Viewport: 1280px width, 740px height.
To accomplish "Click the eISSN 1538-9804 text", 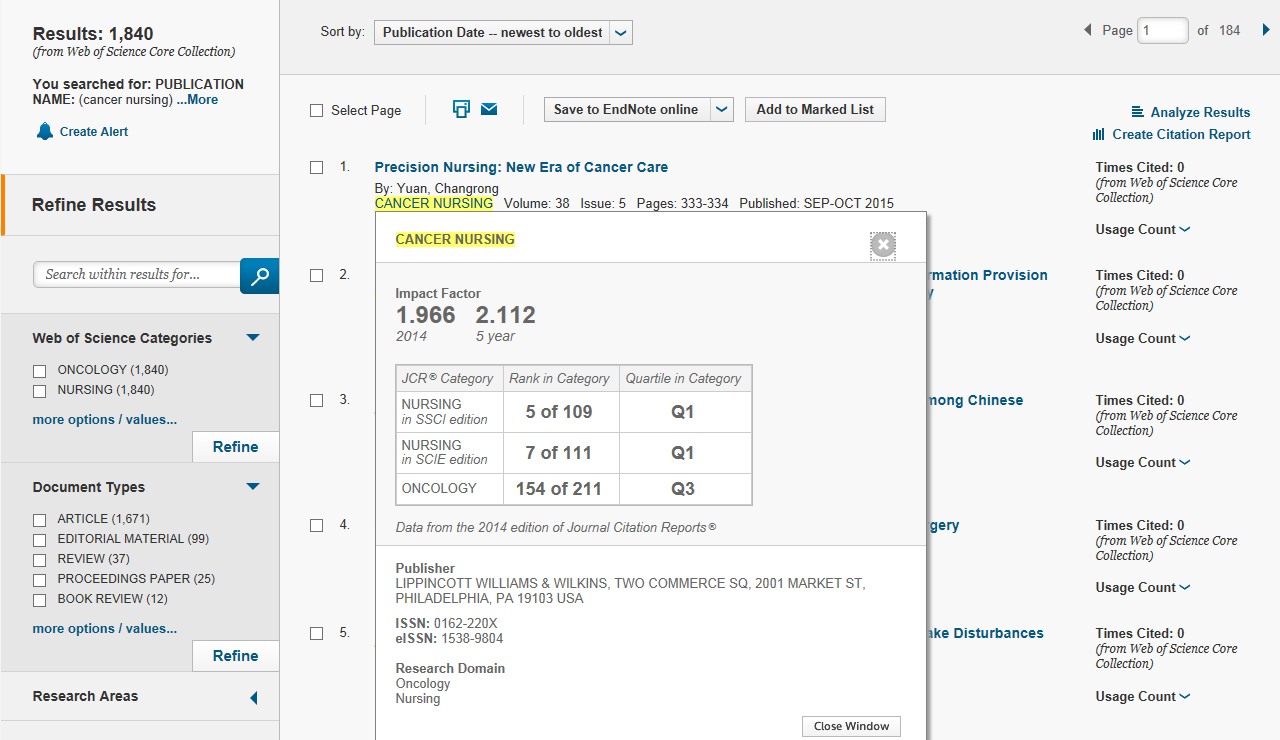I will 450,638.
